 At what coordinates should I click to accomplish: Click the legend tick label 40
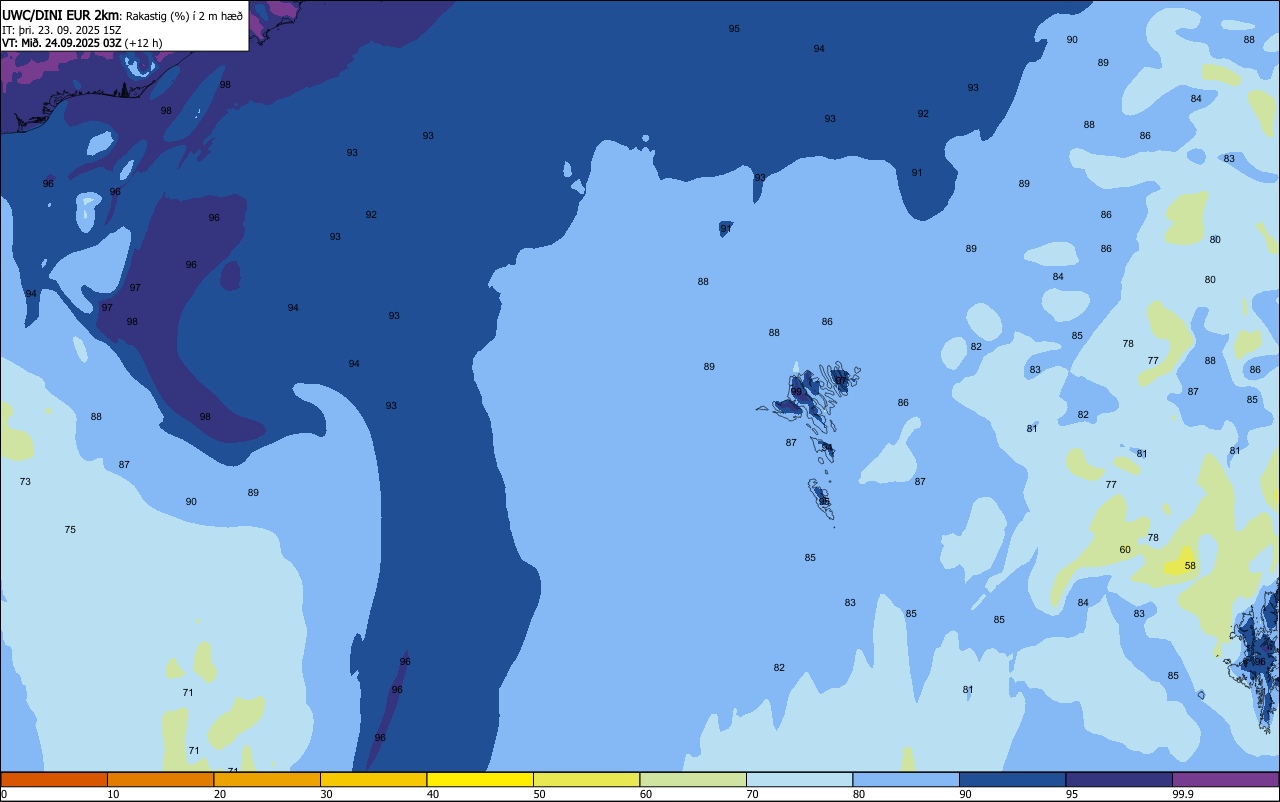[x=433, y=794]
